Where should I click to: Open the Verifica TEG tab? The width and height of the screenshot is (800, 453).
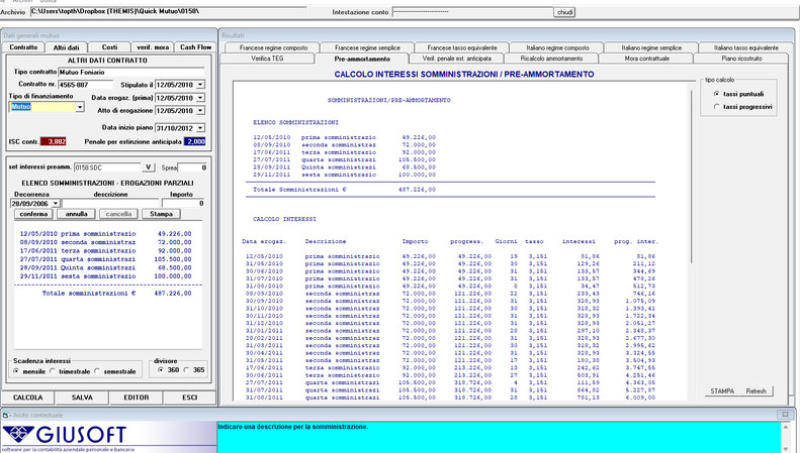pyautogui.click(x=268, y=59)
